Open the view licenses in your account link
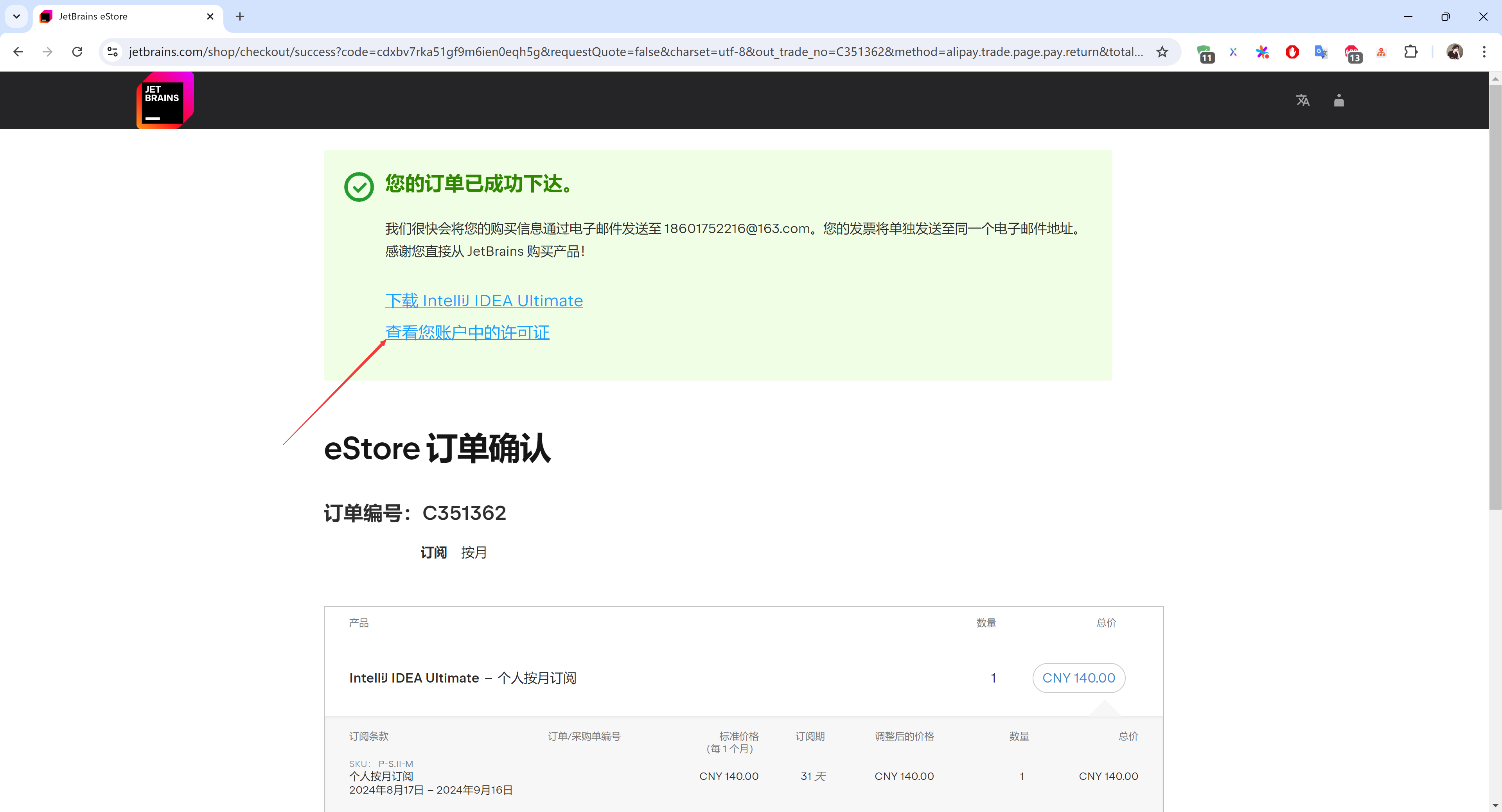The height and width of the screenshot is (812, 1502). [x=467, y=332]
